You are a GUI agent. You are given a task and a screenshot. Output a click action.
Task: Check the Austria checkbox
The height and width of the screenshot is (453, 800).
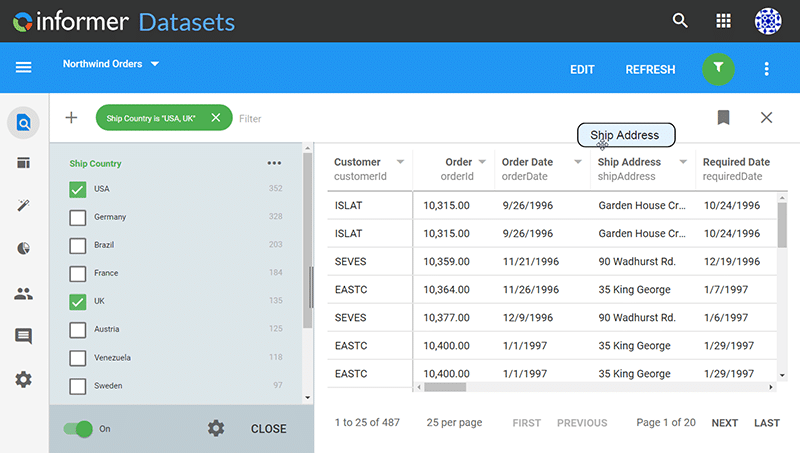click(78, 330)
